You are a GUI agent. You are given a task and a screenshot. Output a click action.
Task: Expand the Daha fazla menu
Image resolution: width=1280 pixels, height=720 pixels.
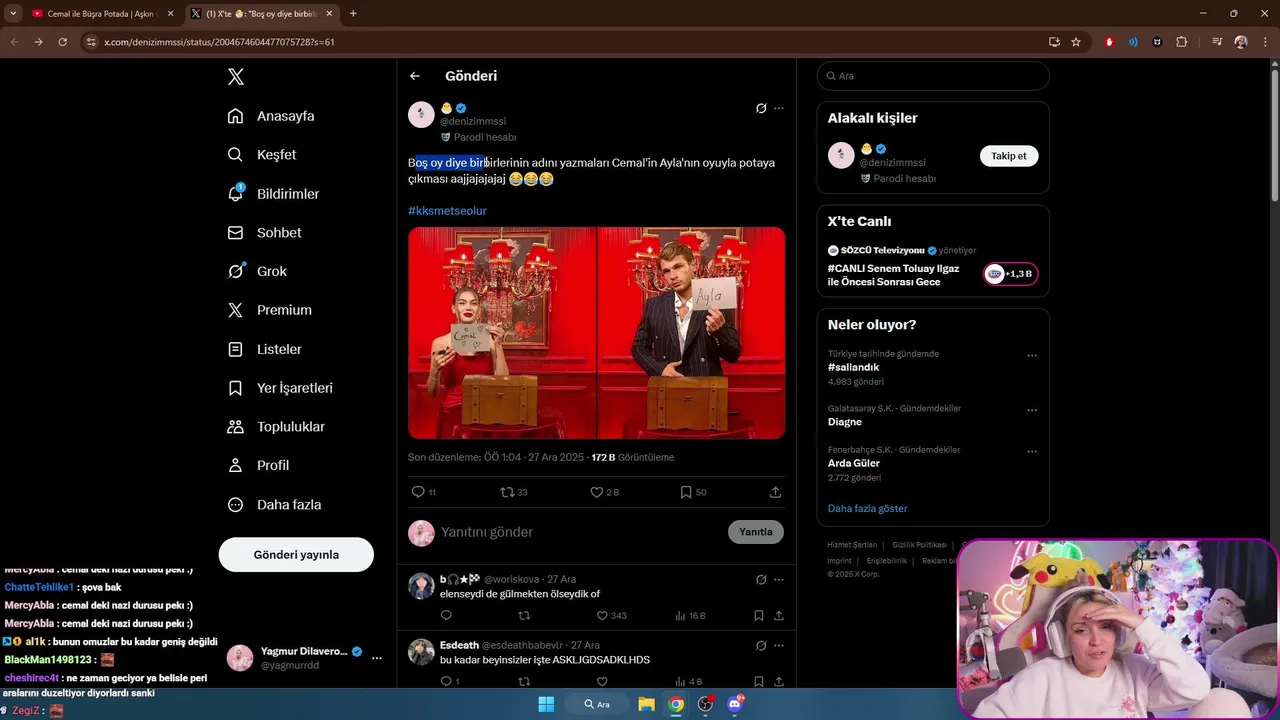pyautogui.click(x=274, y=505)
